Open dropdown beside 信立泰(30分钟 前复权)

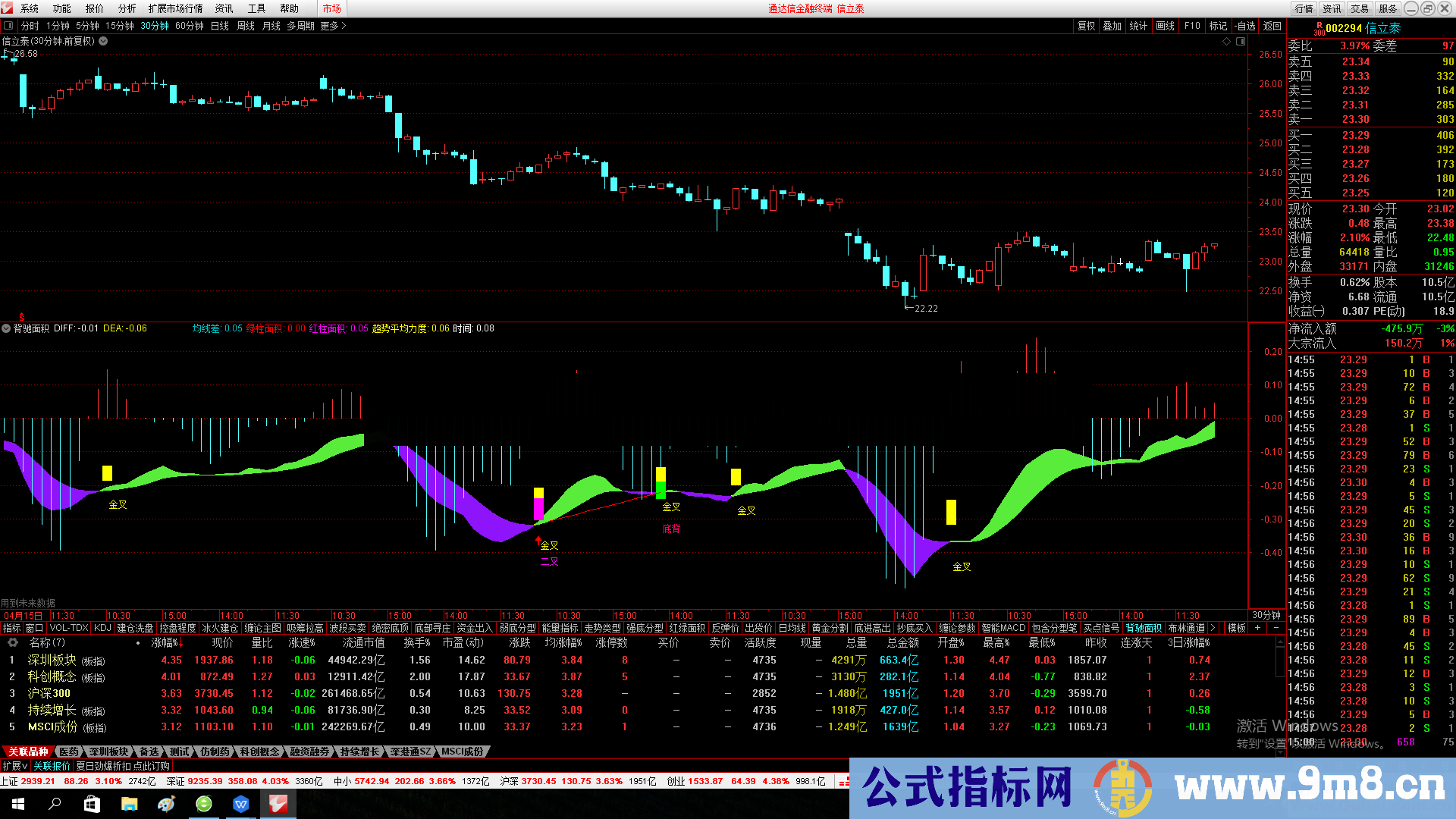(x=103, y=42)
